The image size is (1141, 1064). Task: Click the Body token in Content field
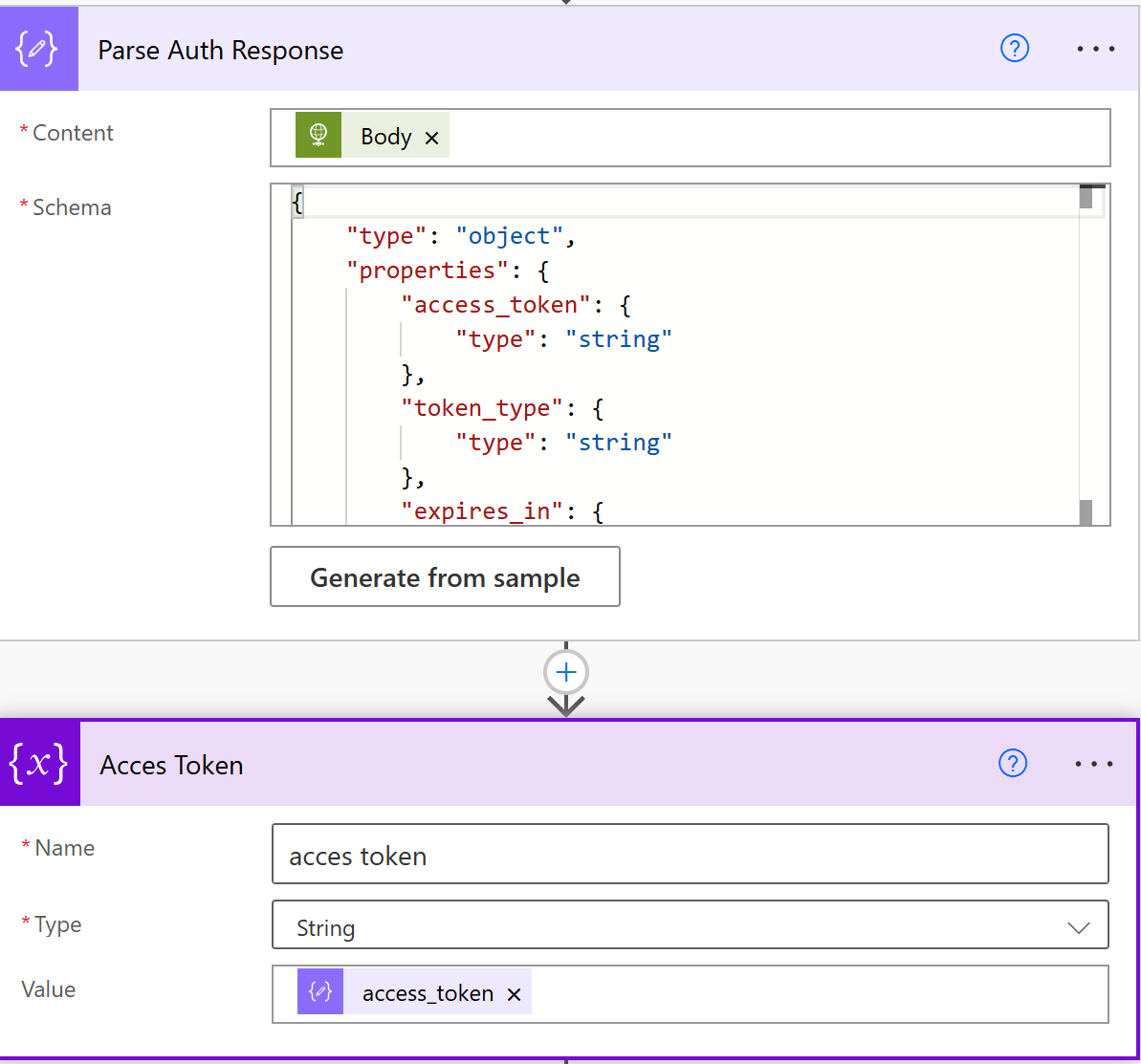click(385, 137)
